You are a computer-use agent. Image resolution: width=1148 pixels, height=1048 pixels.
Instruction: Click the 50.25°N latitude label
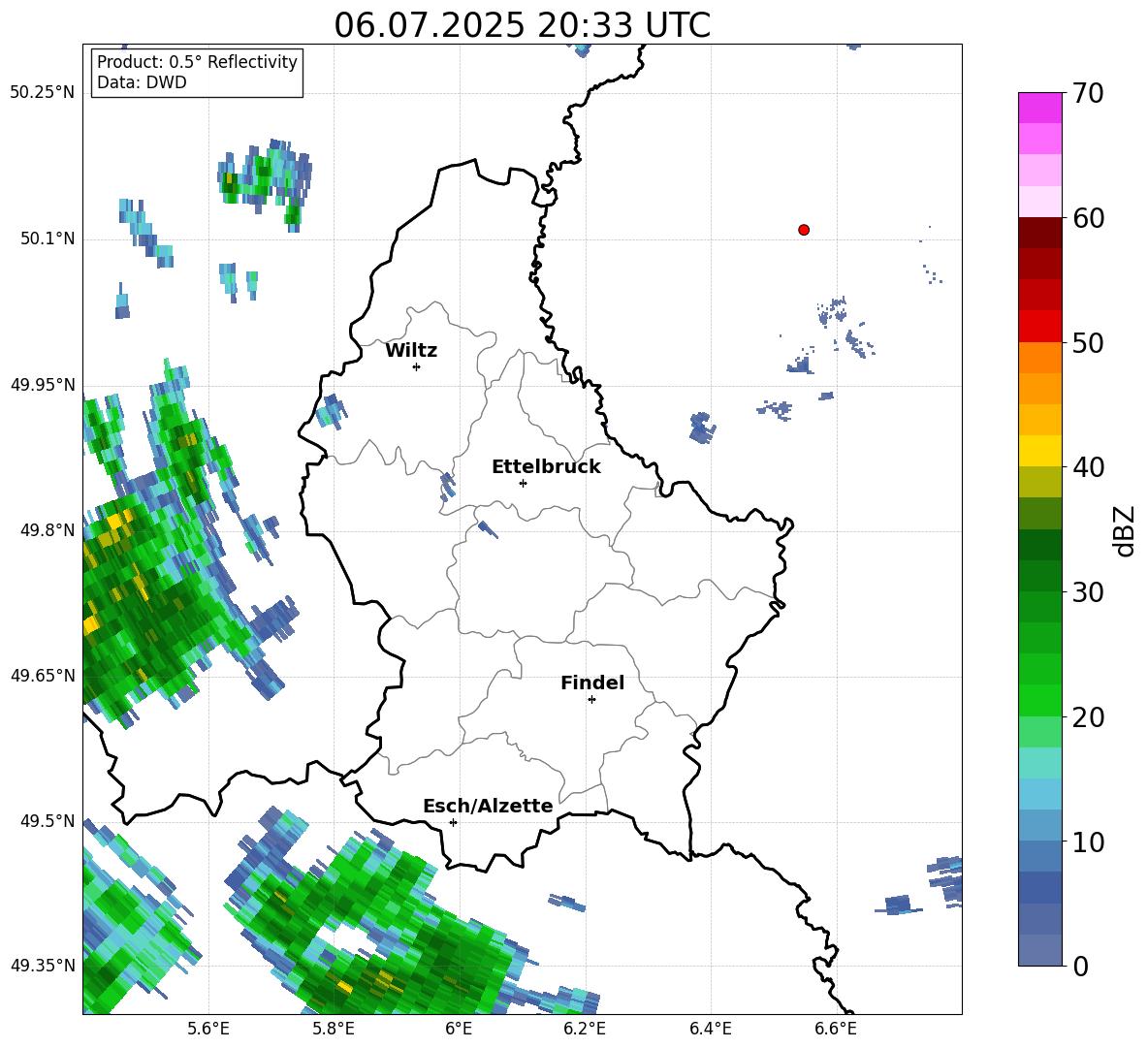point(43,93)
